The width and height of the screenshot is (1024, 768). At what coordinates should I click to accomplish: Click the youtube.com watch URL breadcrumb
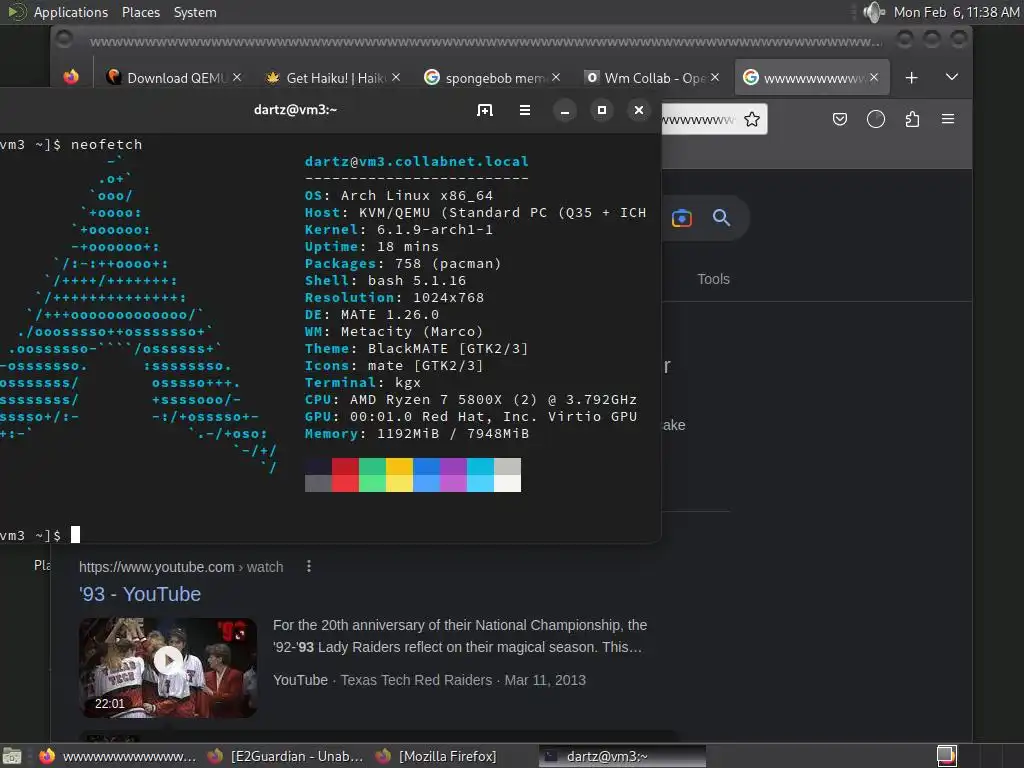181,567
